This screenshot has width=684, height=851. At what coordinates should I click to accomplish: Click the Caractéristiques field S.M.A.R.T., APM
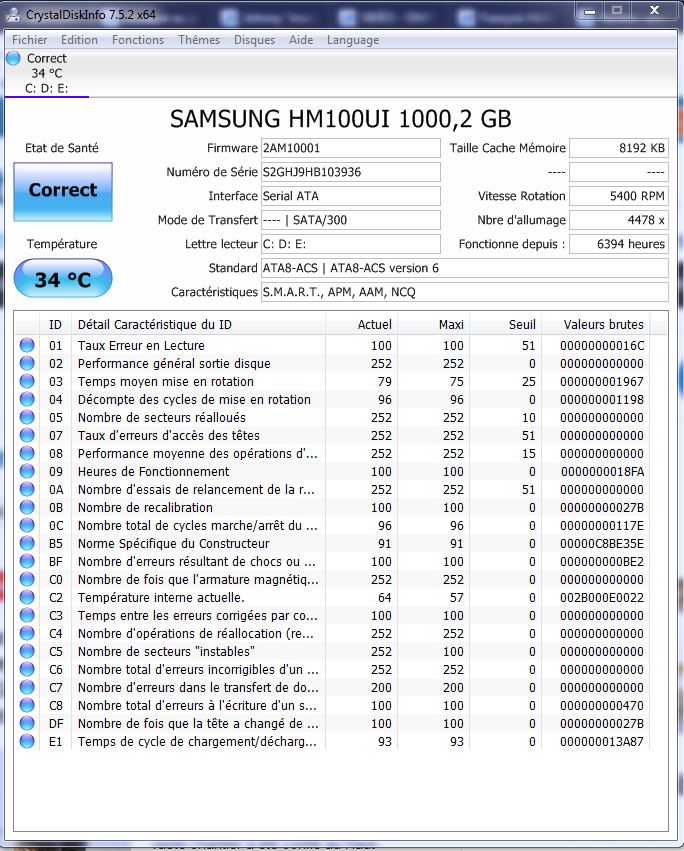click(x=465, y=291)
